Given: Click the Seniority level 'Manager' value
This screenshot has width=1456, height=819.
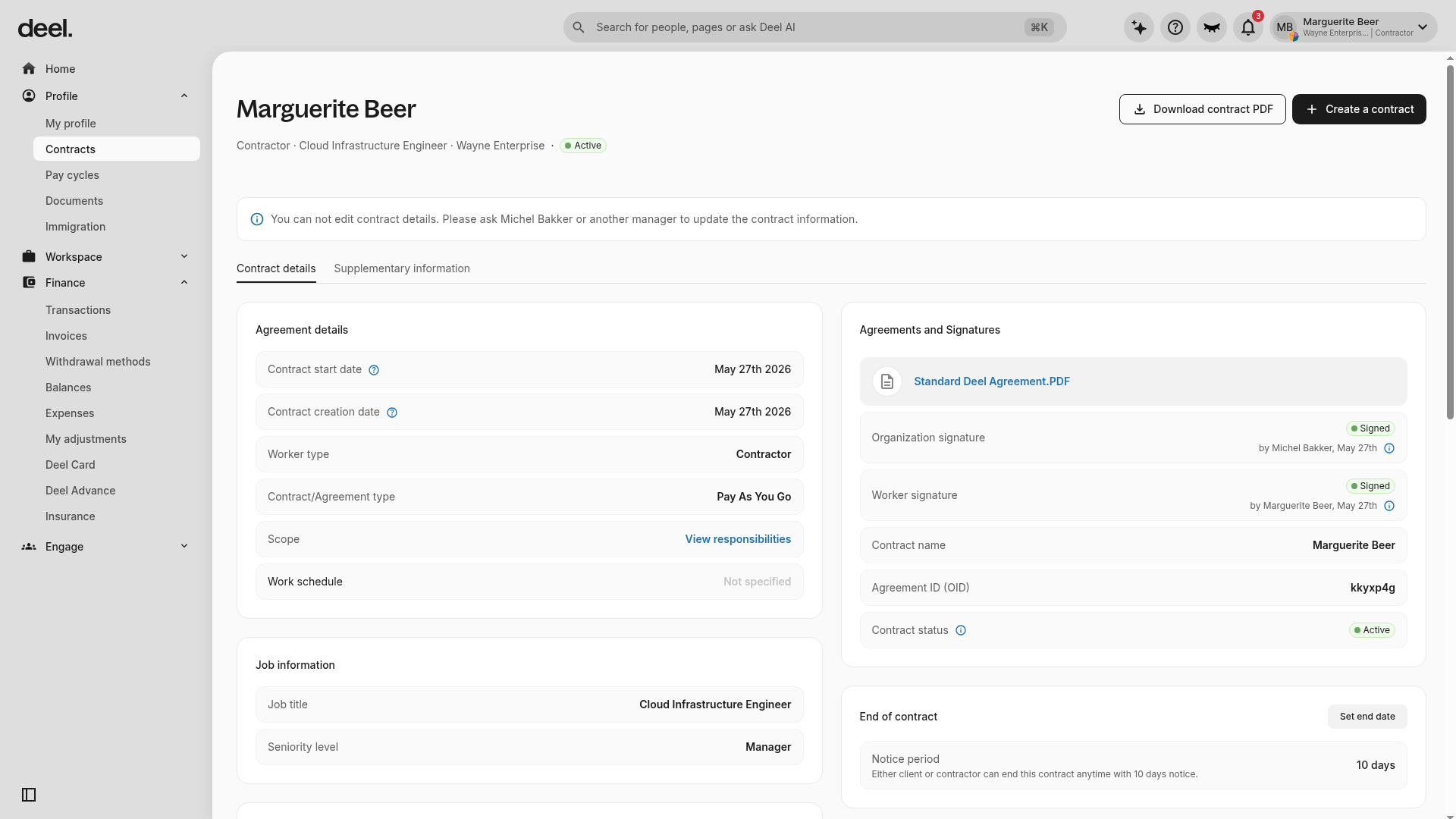Looking at the screenshot, I should [768, 747].
